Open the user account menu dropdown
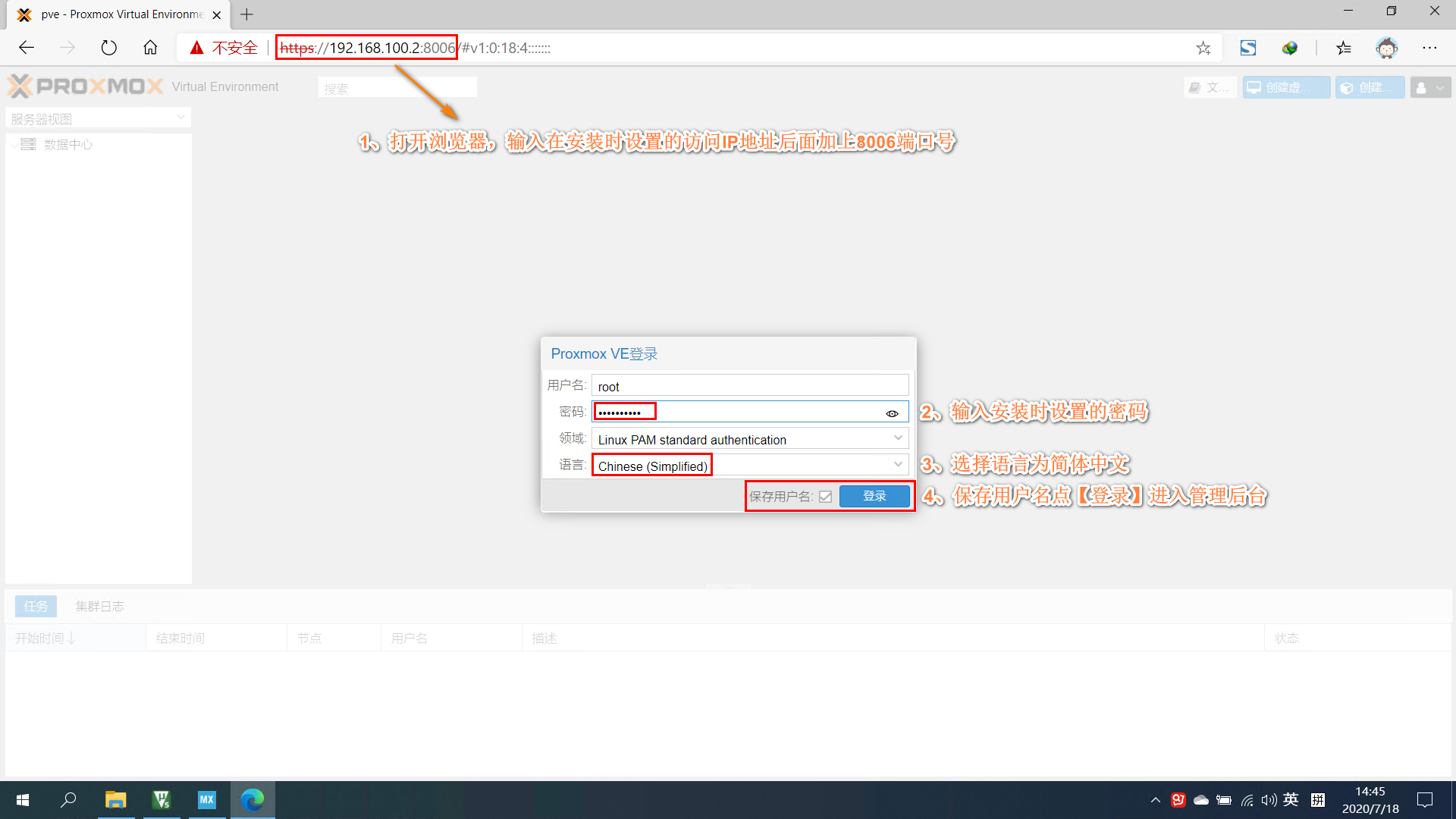 (1430, 87)
